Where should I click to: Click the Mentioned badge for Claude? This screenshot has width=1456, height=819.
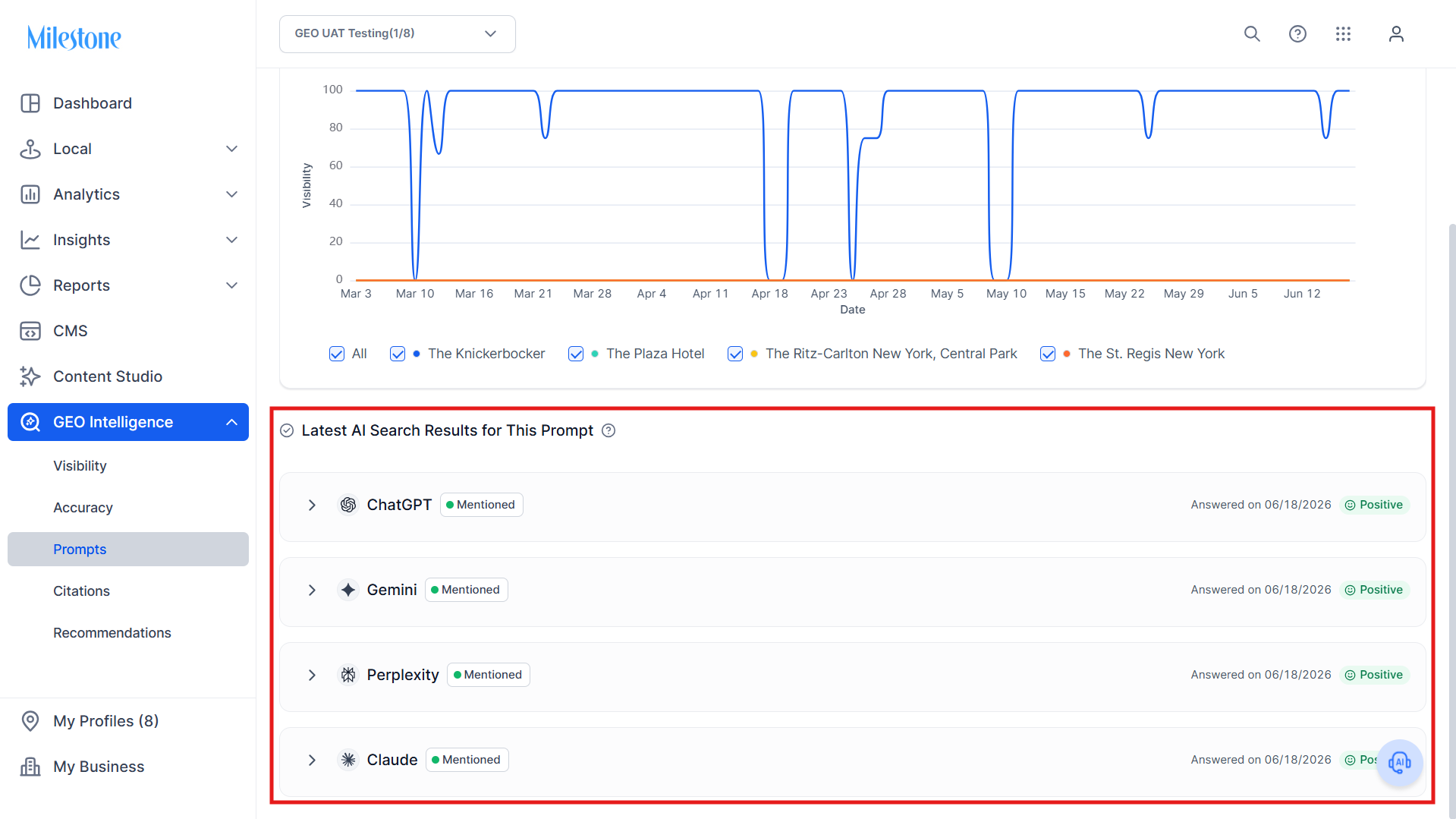click(467, 760)
